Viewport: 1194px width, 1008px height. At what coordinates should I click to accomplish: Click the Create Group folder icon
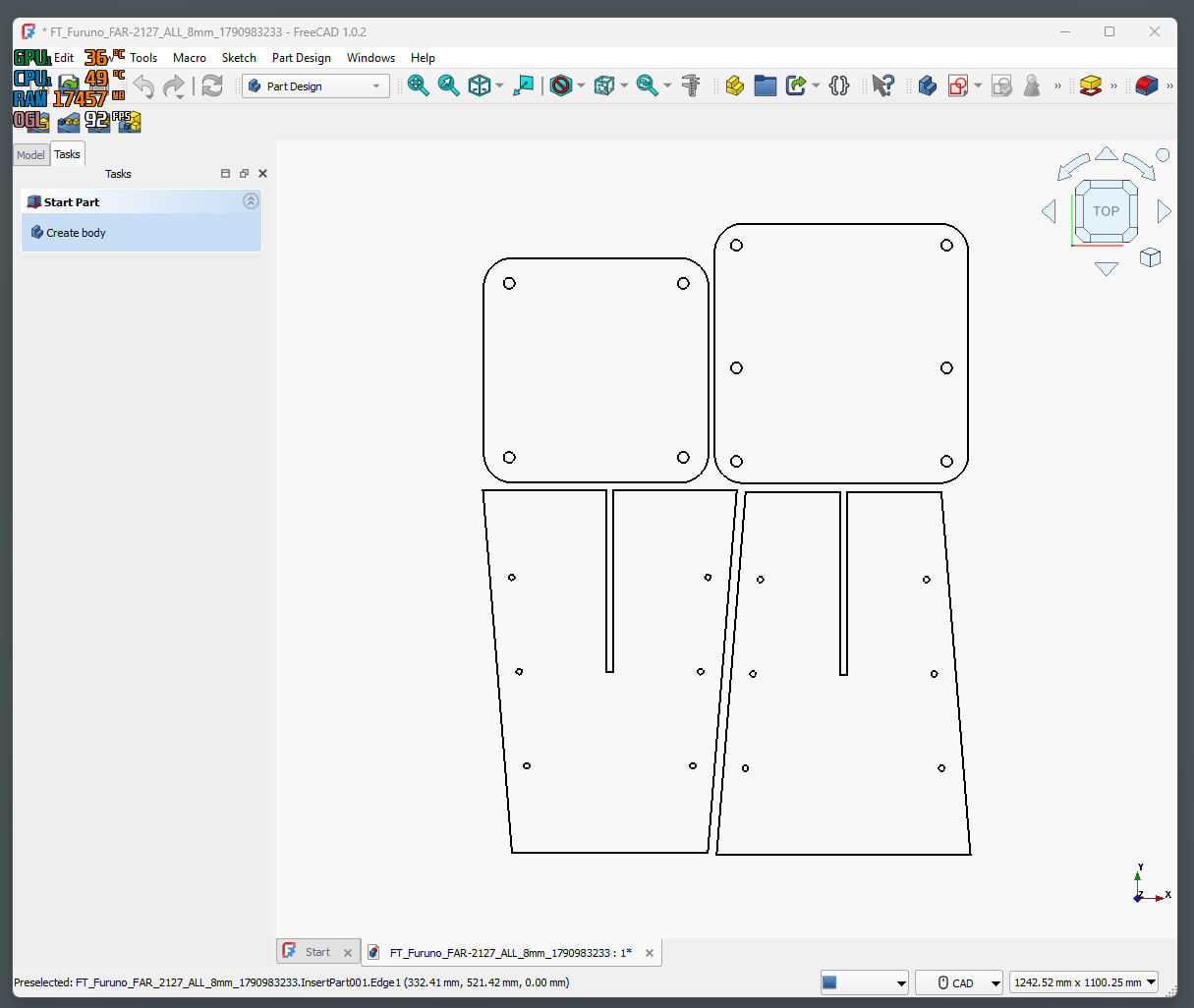766,85
